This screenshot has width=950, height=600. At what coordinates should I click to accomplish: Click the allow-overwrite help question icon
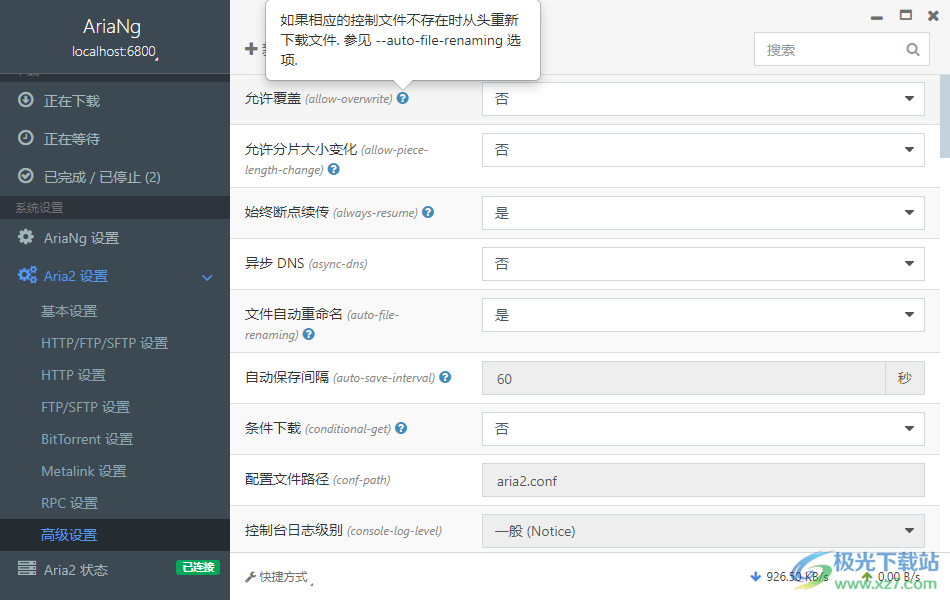click(402, 98)
